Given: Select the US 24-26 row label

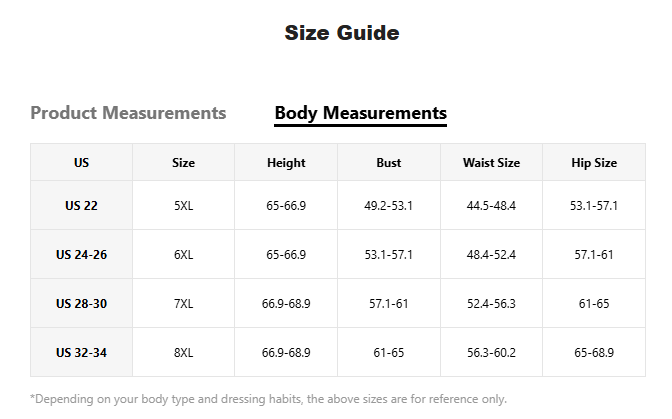Looking at the screenshot, I should [x=81, y=255].
